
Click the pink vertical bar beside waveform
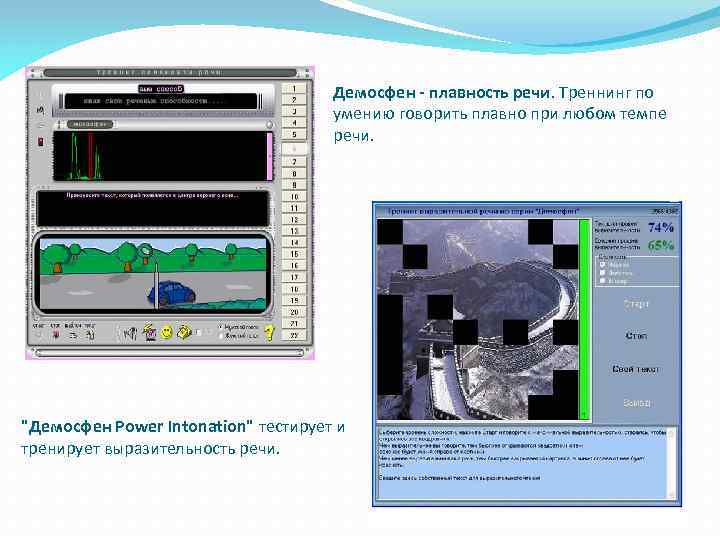(x=270, y=157)
